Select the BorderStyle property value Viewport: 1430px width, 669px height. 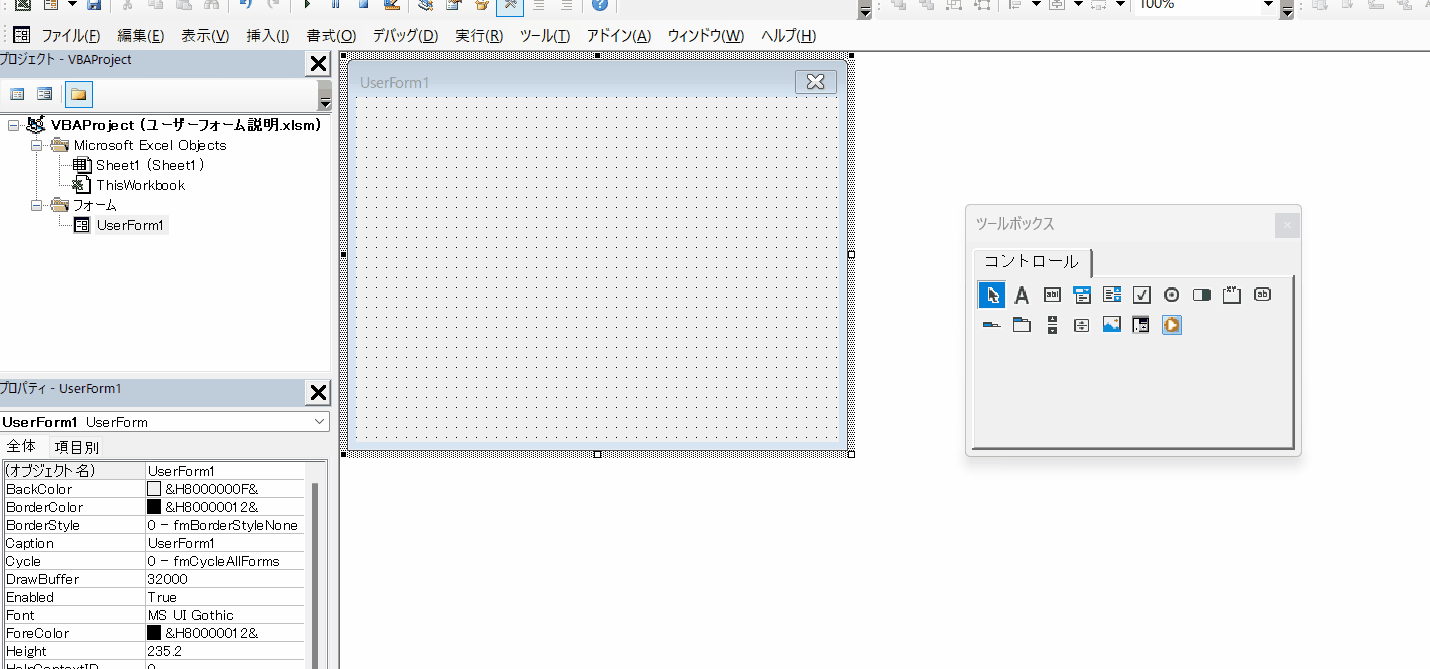click(x=224, y=525)
